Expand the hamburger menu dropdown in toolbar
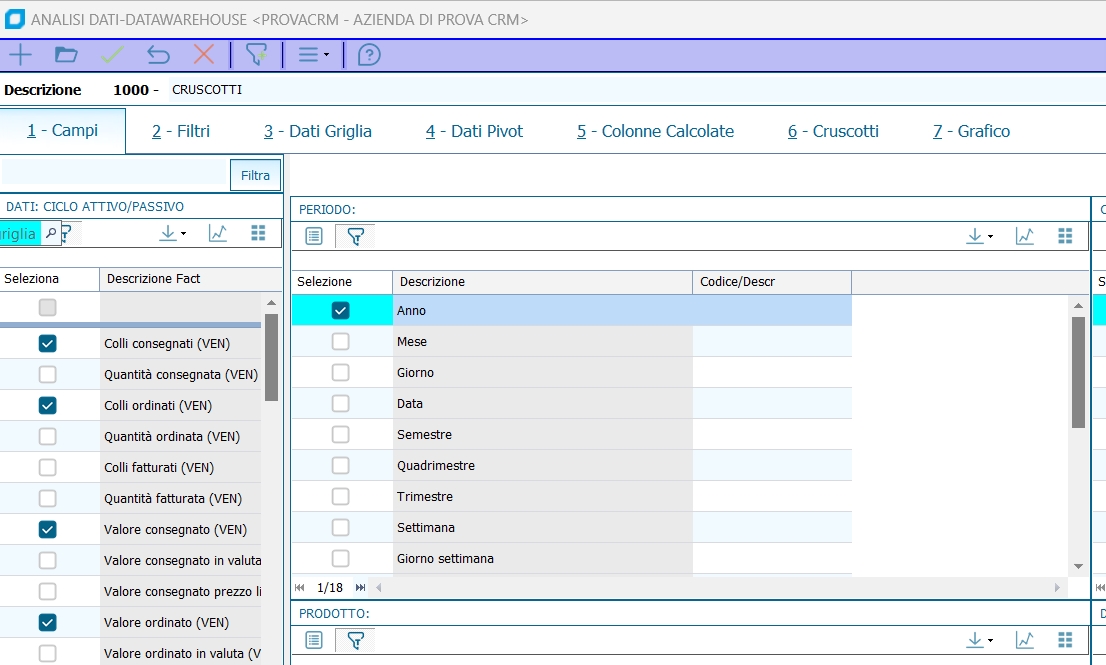Viewport: 1106px width, 665px height. [x=314, y=55]
